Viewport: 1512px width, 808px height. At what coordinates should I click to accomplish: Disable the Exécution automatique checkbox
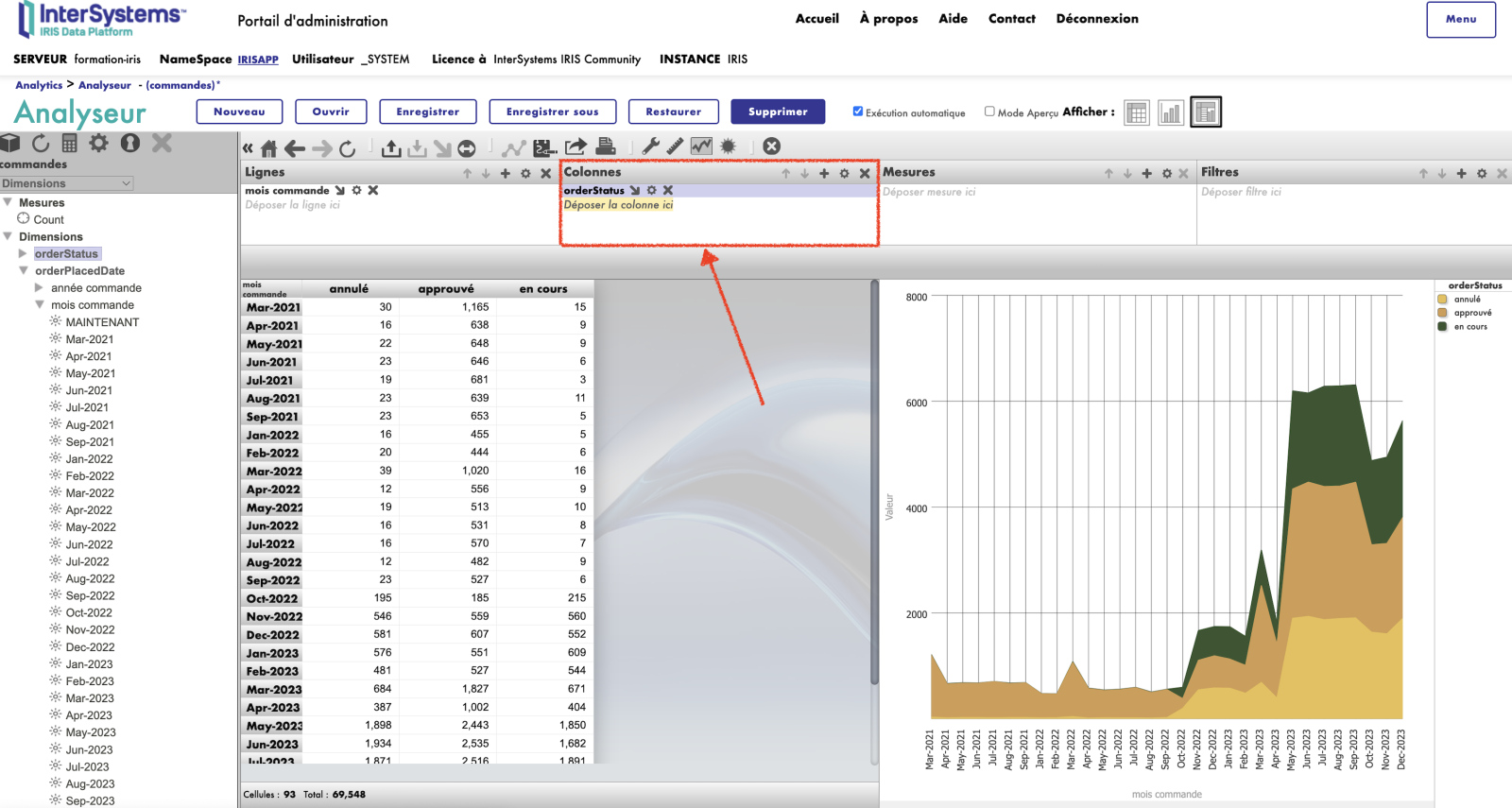858,112
